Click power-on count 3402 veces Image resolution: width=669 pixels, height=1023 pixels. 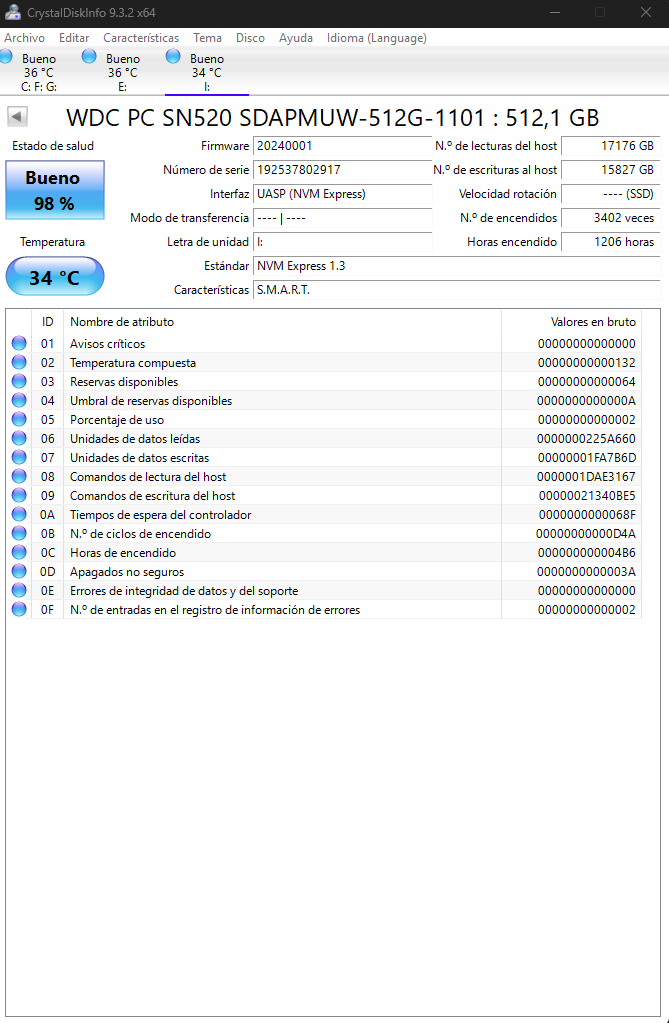[611, 218]
